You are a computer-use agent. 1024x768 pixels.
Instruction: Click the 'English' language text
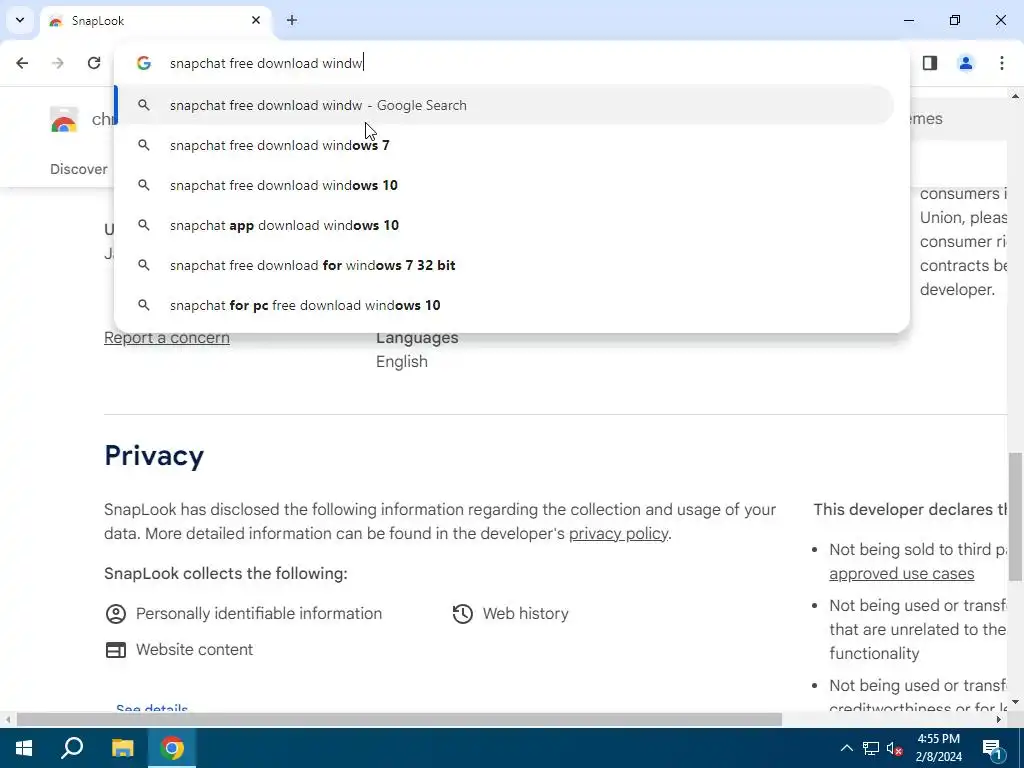(x=402, y=362)
